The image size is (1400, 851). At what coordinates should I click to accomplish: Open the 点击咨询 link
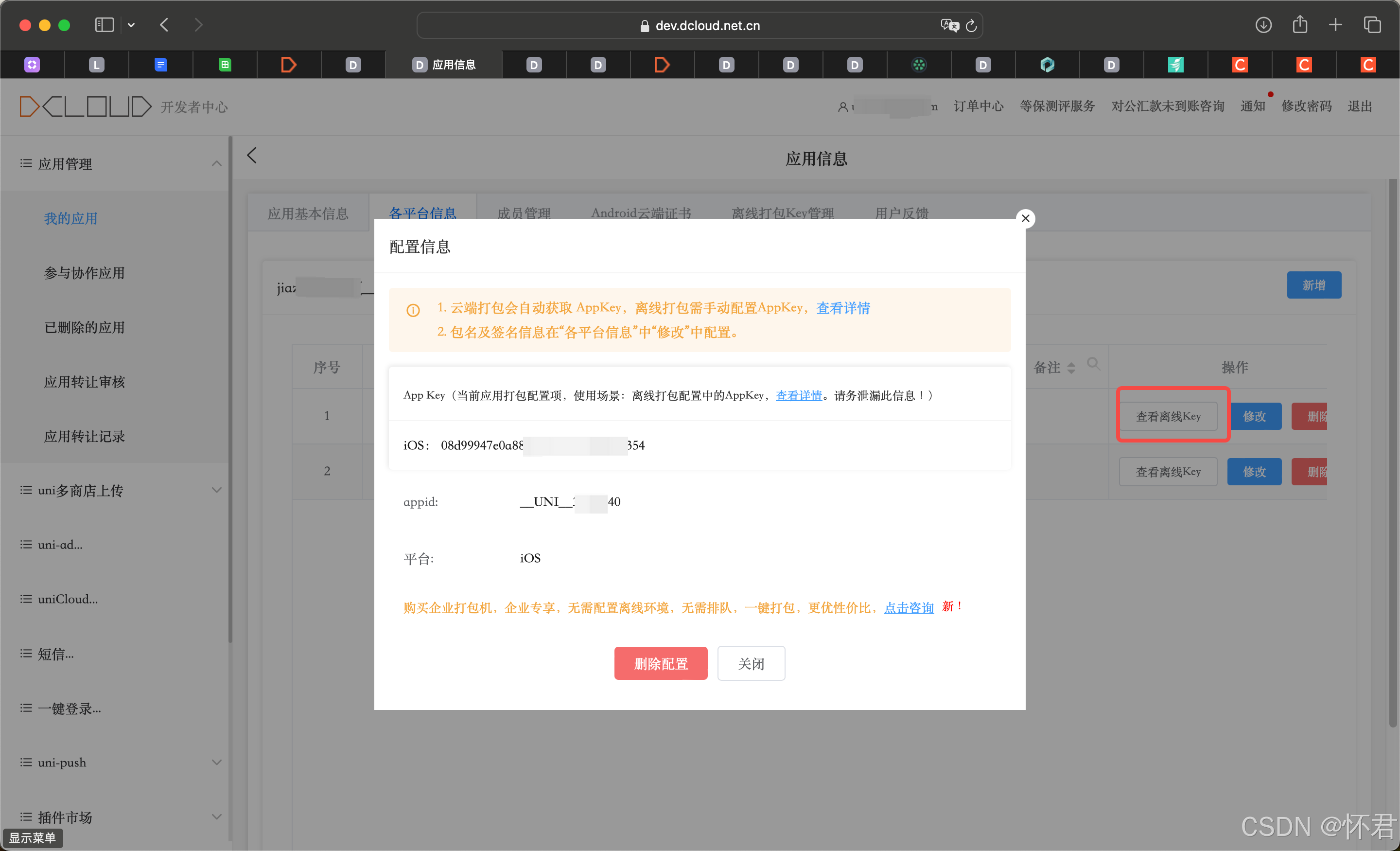point(909,608)
